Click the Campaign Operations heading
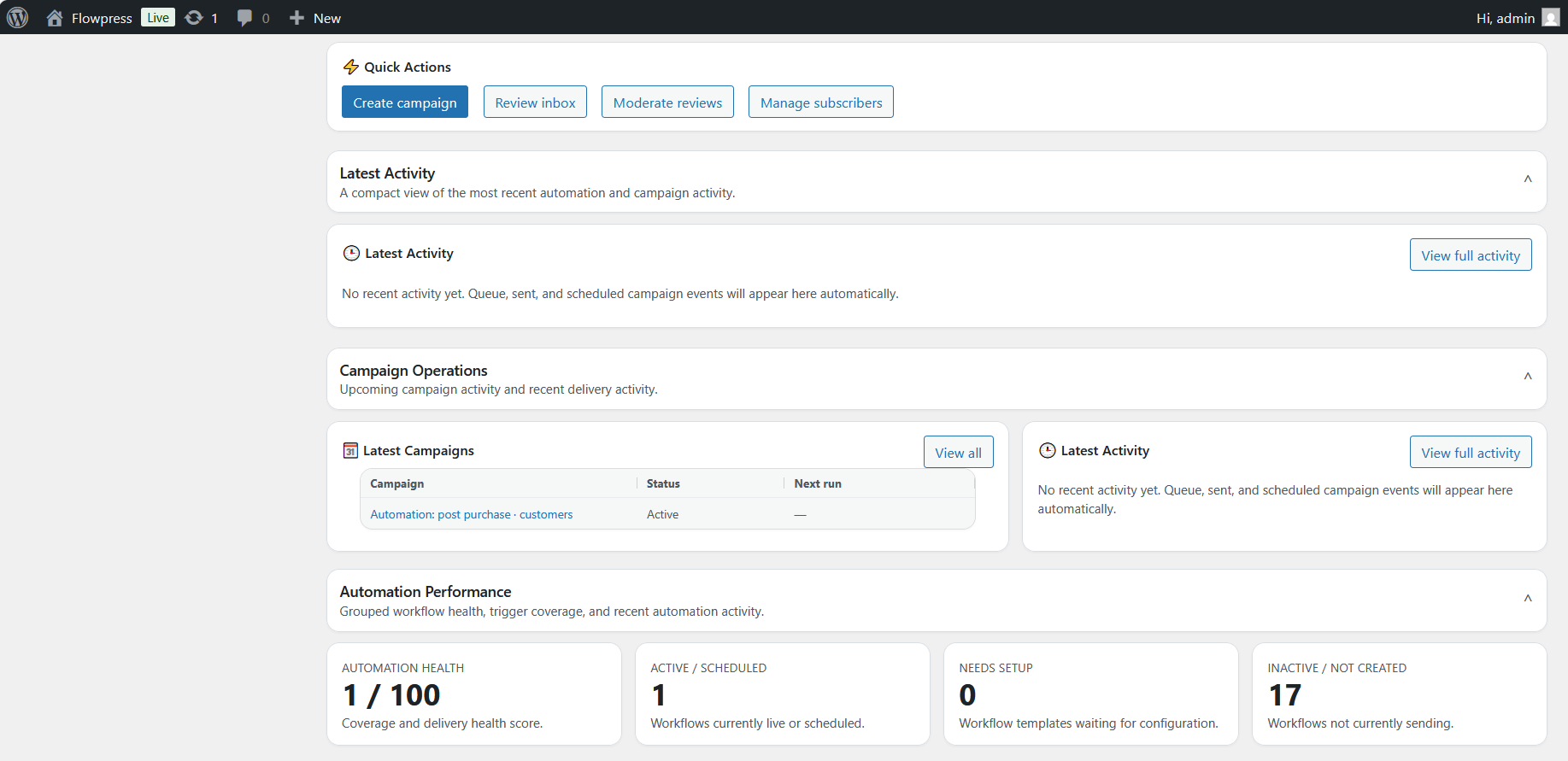Screen dimensions: 1568x761 point(414,370)
